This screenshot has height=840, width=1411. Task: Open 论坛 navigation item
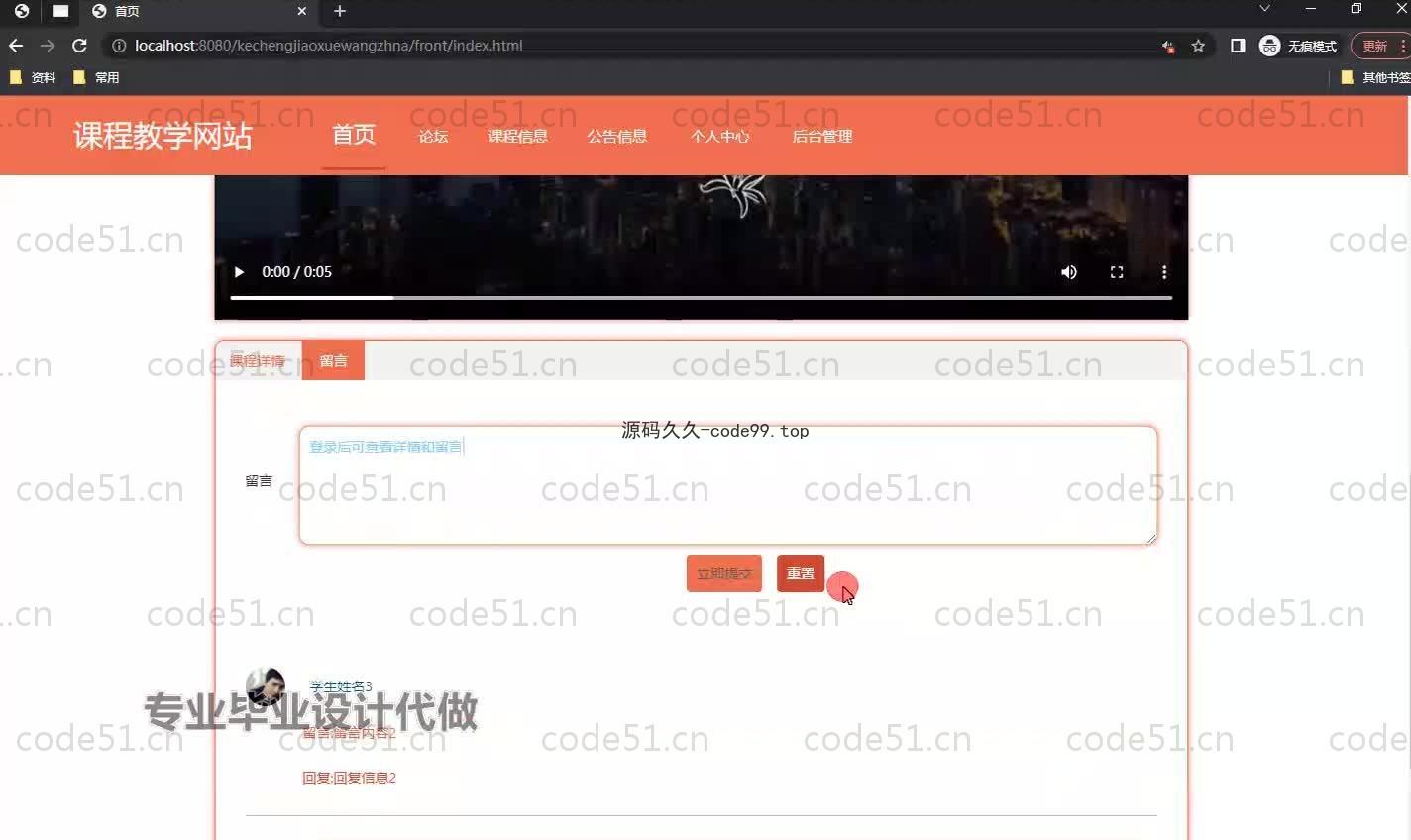click(433, 137)
